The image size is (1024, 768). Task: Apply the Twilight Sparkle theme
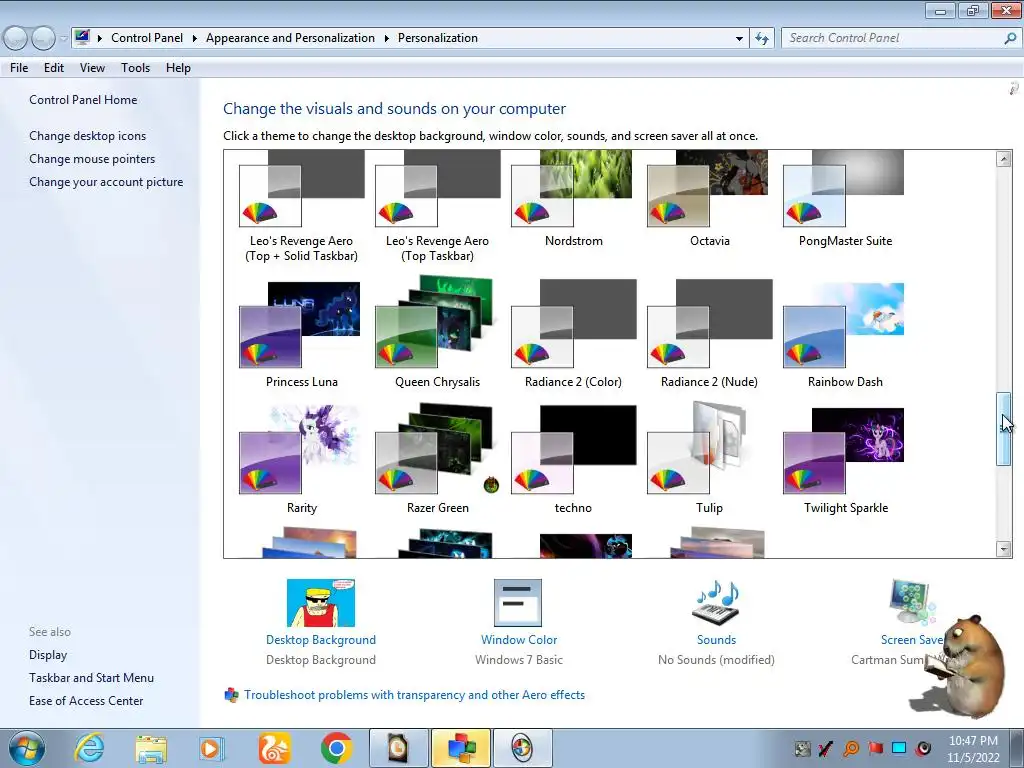[844, 461]
